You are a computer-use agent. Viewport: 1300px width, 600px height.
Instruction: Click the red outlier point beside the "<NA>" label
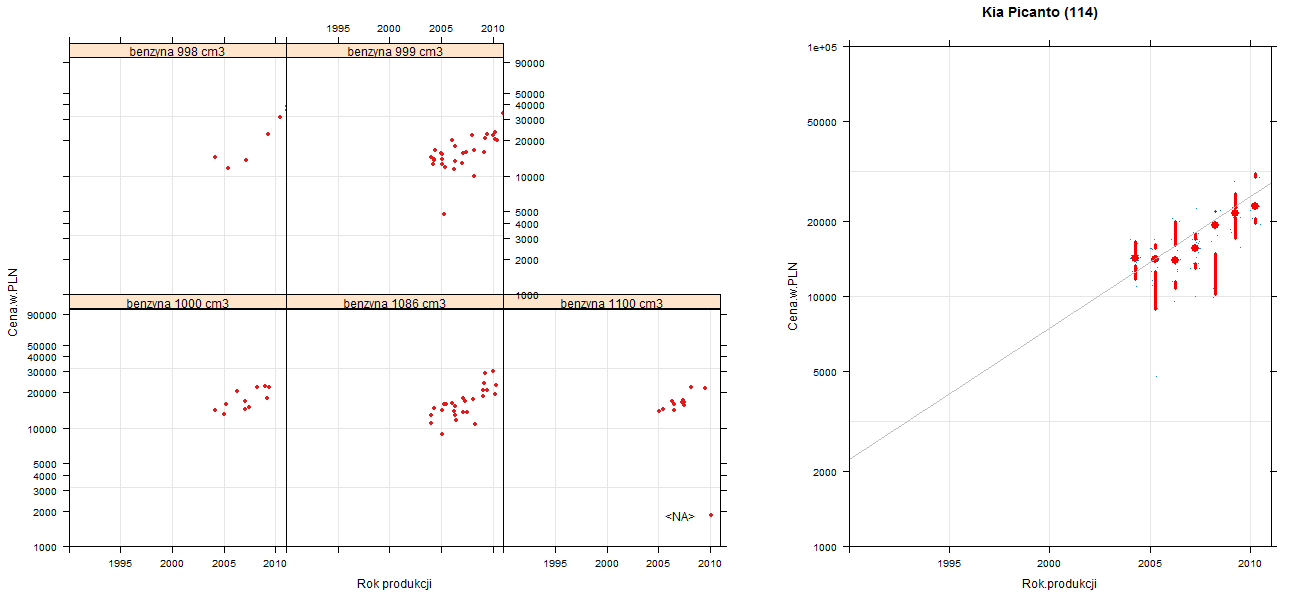pyautogui.click(x=711, y=515)
